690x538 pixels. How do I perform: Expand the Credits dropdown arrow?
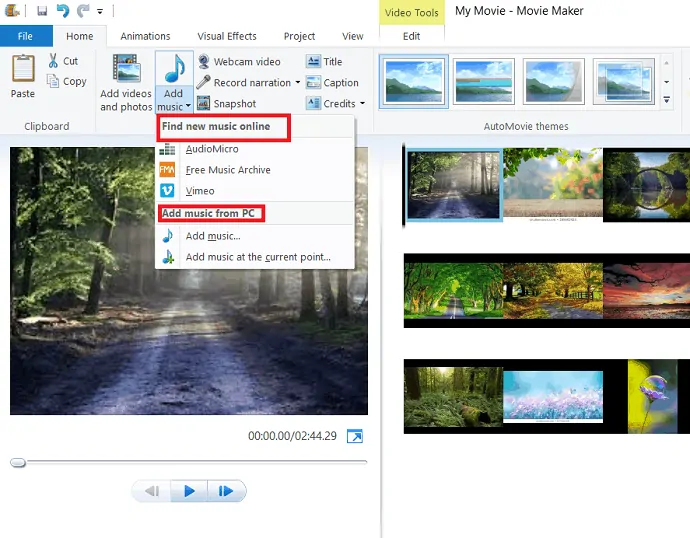(x=363, y=104)
